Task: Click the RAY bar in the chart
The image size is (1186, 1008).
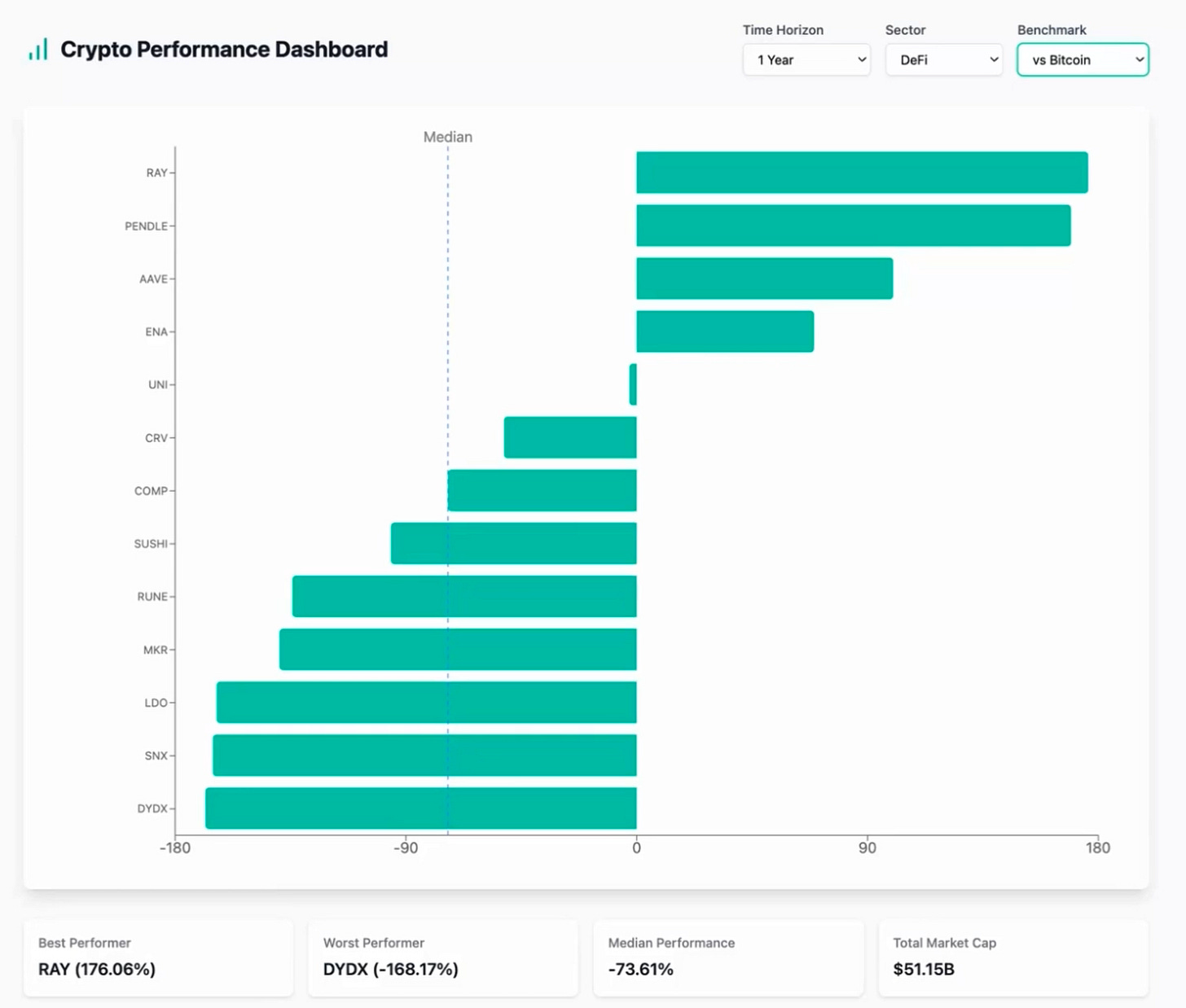Action: tap(862, 173)
